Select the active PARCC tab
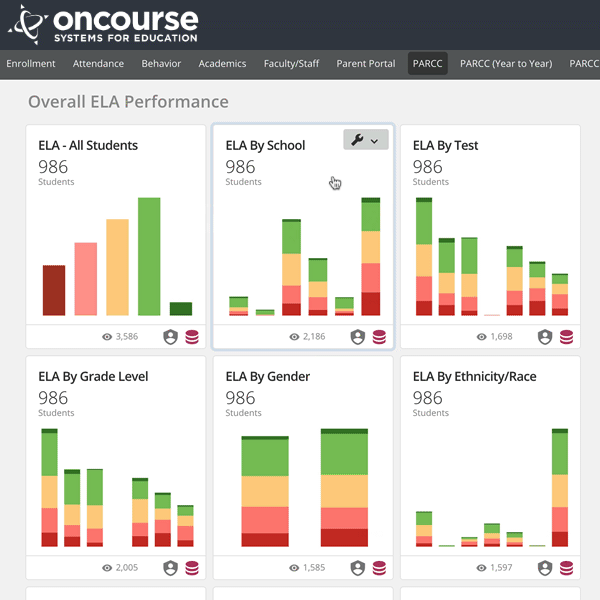The width and height of the screenshot is (600, 600). click(x=427, y=64)
